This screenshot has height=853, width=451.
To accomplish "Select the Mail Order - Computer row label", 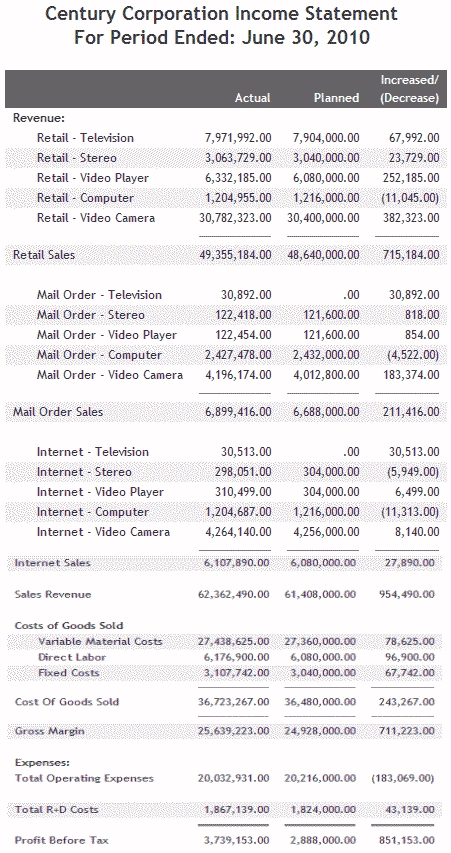I will pos(100,355).
